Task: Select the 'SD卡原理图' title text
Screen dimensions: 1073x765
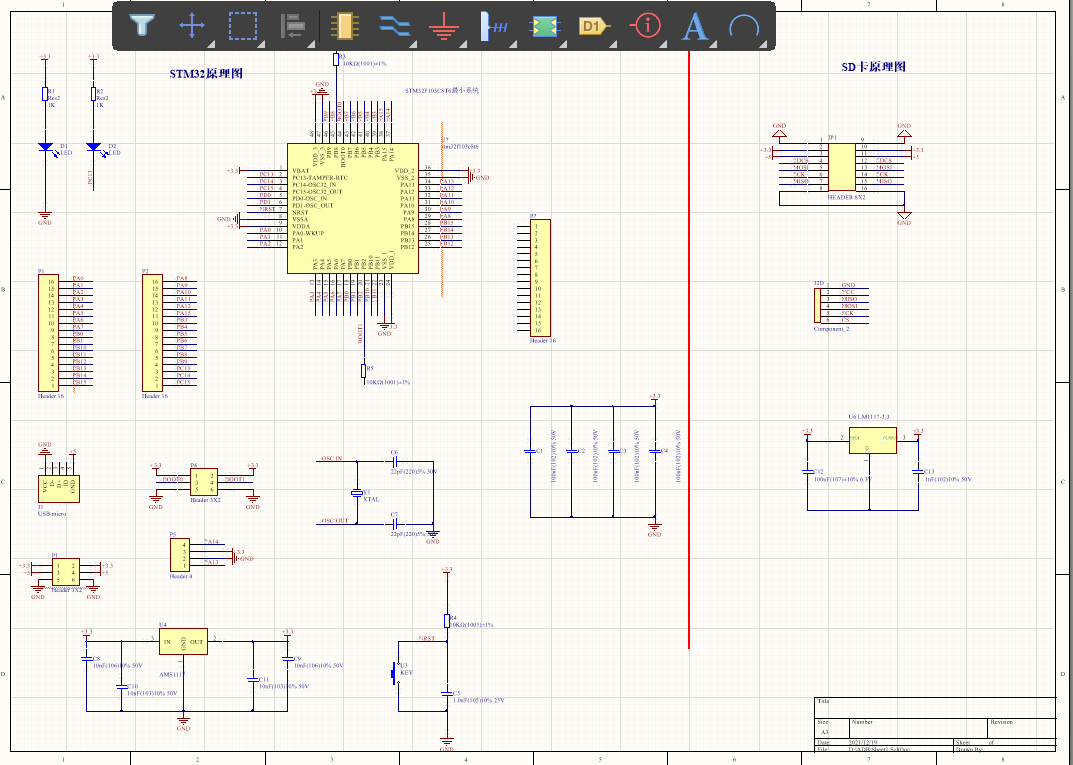Action: (x=873, y=67)
